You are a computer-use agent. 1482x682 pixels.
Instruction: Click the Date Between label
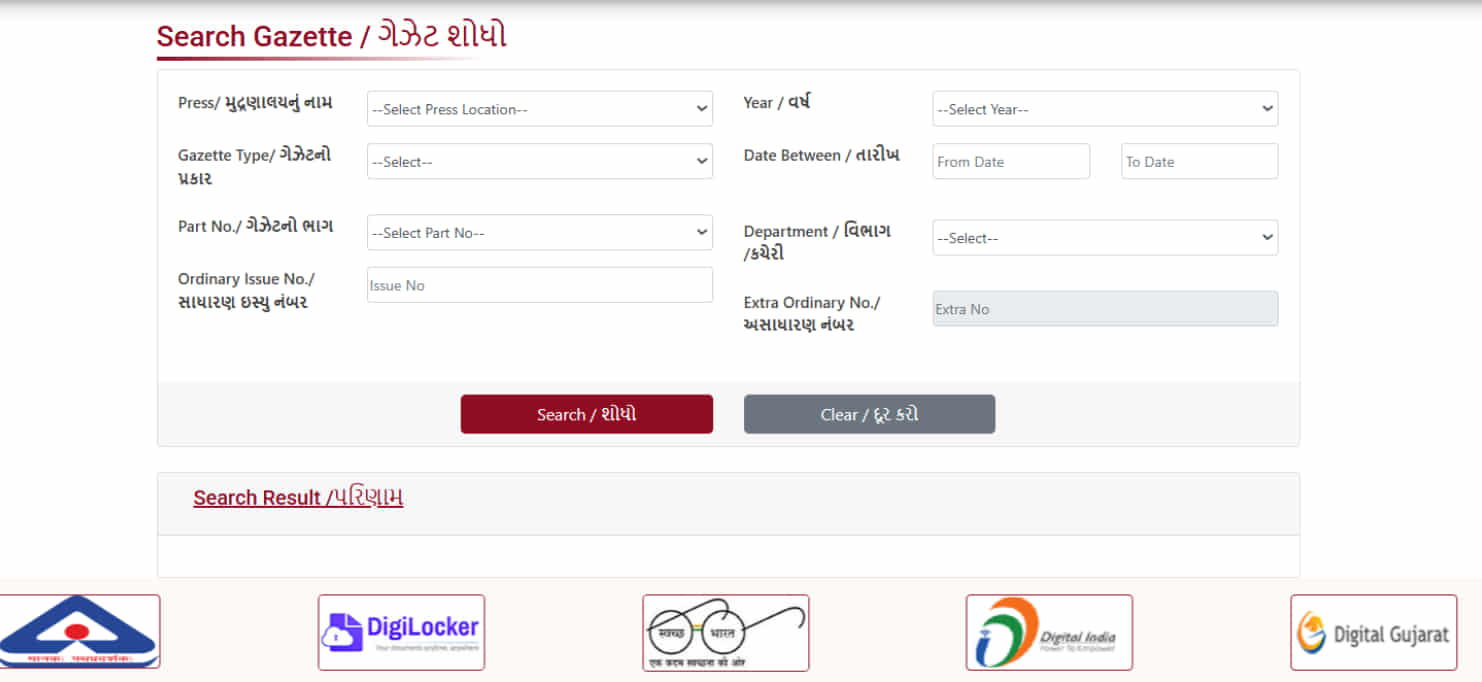click(822, 155)
